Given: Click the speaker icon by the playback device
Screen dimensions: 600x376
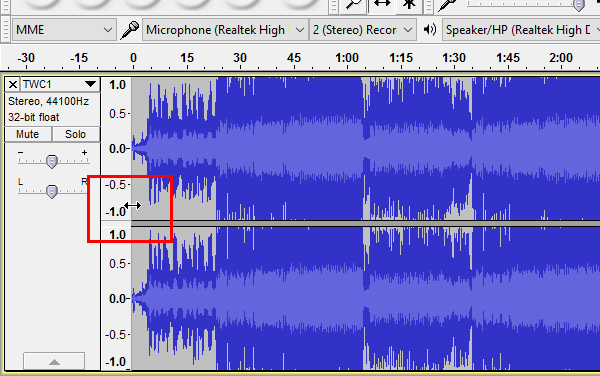Looking at the screenshot, I should (430, 29).
